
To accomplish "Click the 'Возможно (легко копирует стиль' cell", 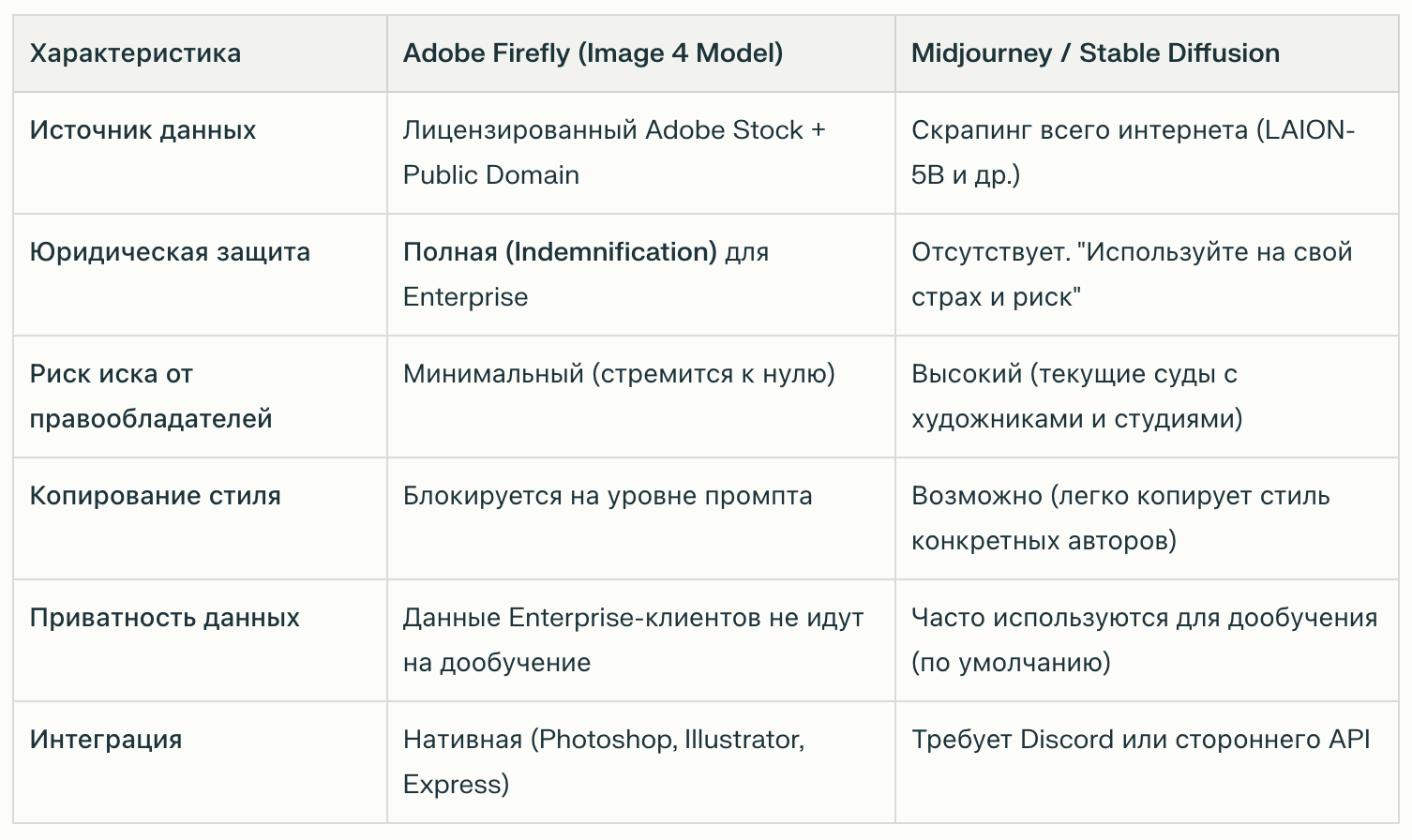I will pyautogui.click(x=1119, y=517).
